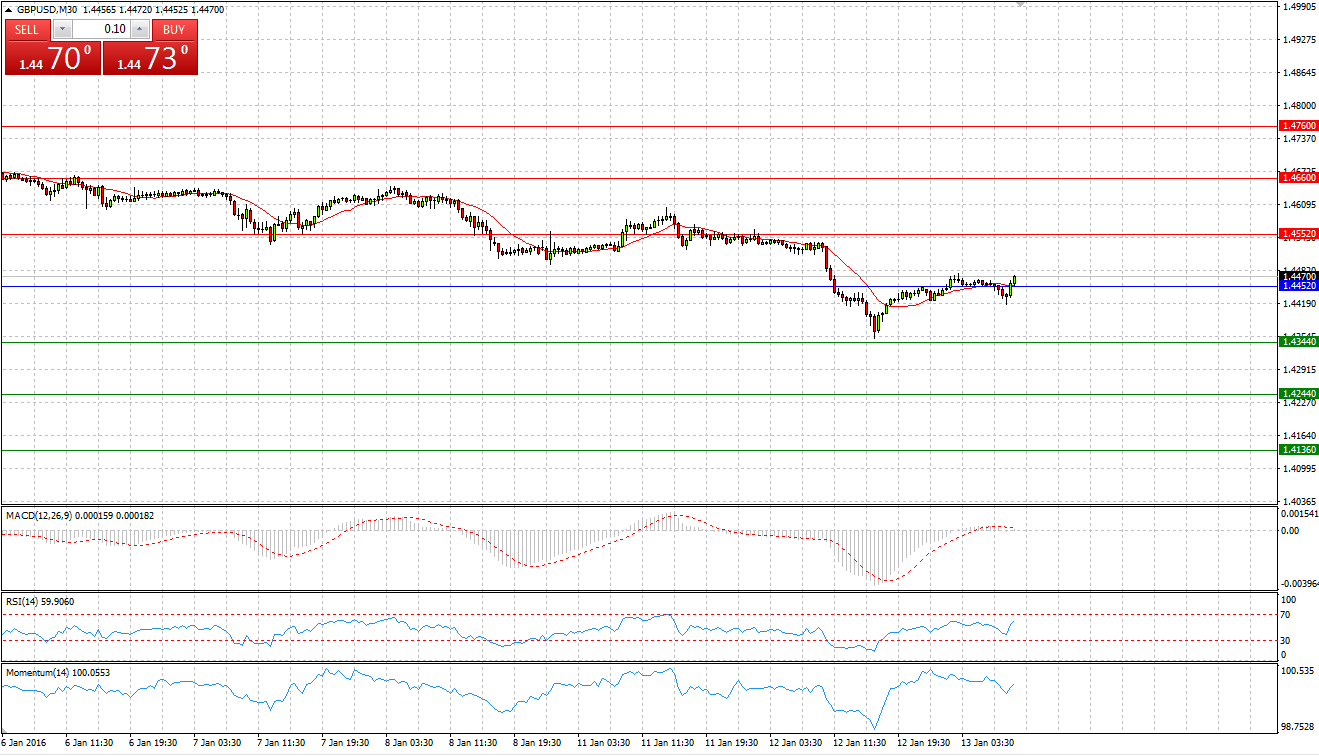Select the red 1.47600 resistance price label
This screenshot has height=756, width=1319.
1300,126
